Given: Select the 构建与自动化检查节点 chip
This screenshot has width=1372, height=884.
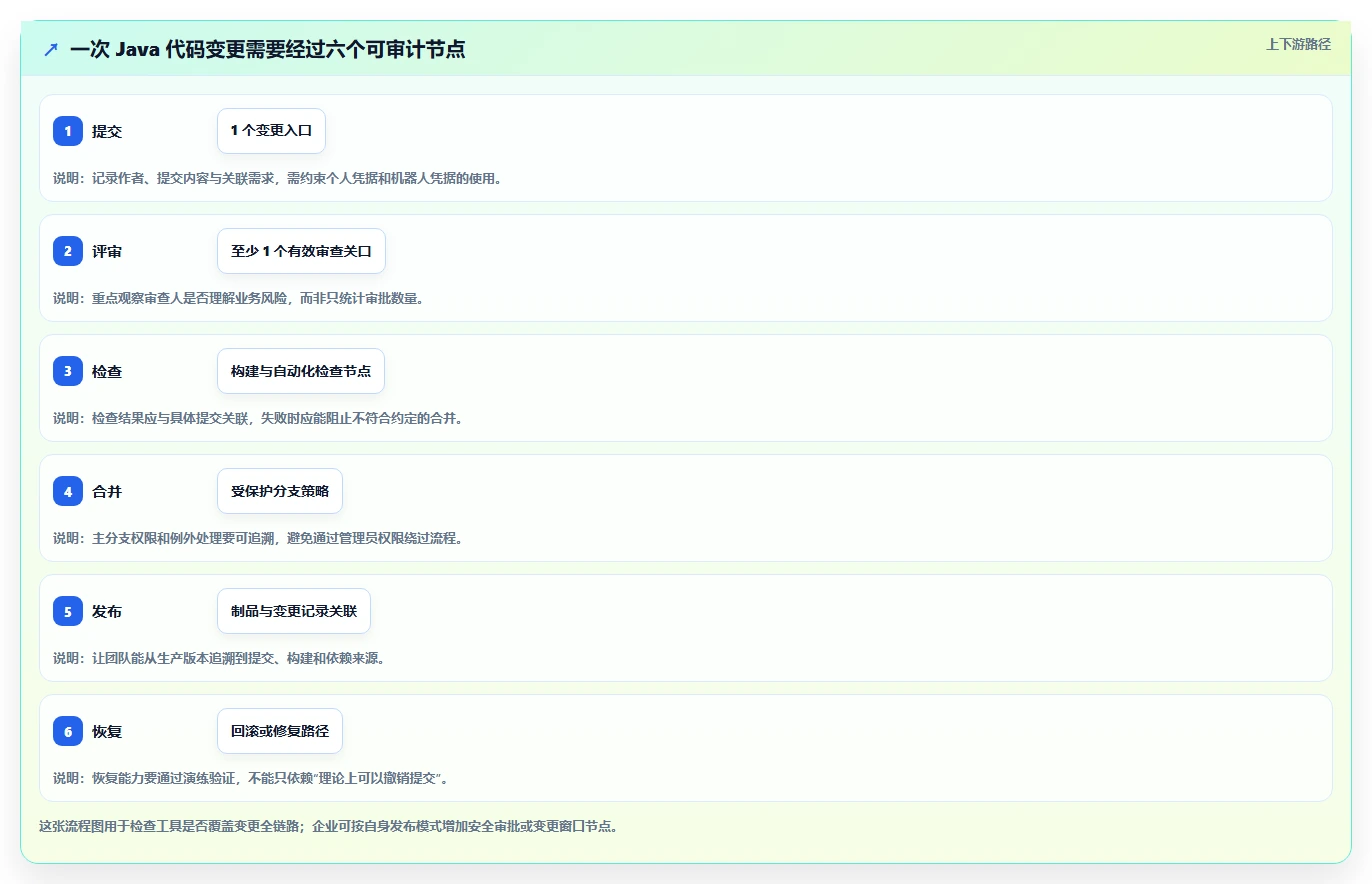Looking at the screenshot, I should [x=301, y=371].
